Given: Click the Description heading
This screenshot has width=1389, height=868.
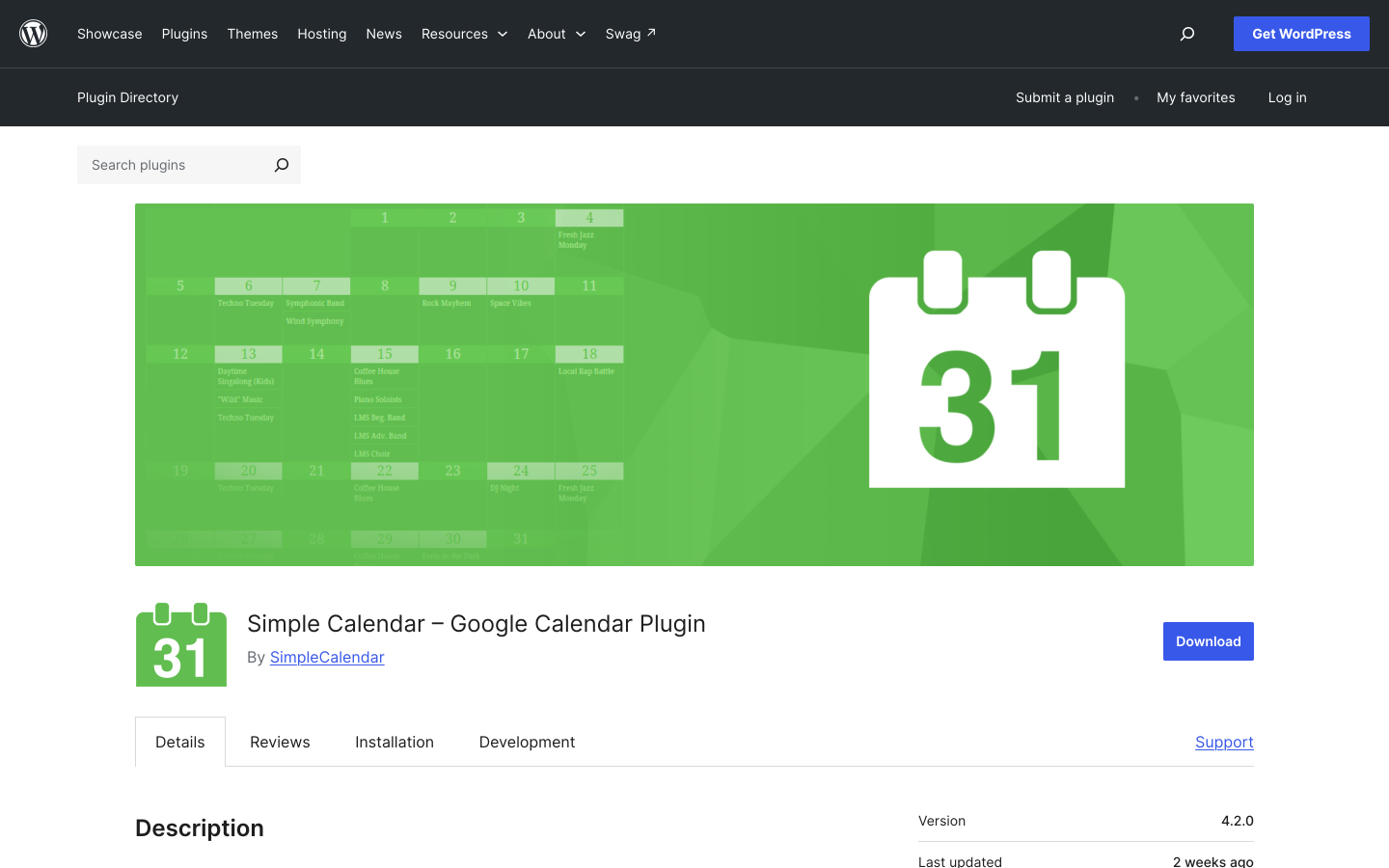Looking at the screenshot, I should click(x=200, y=828).
